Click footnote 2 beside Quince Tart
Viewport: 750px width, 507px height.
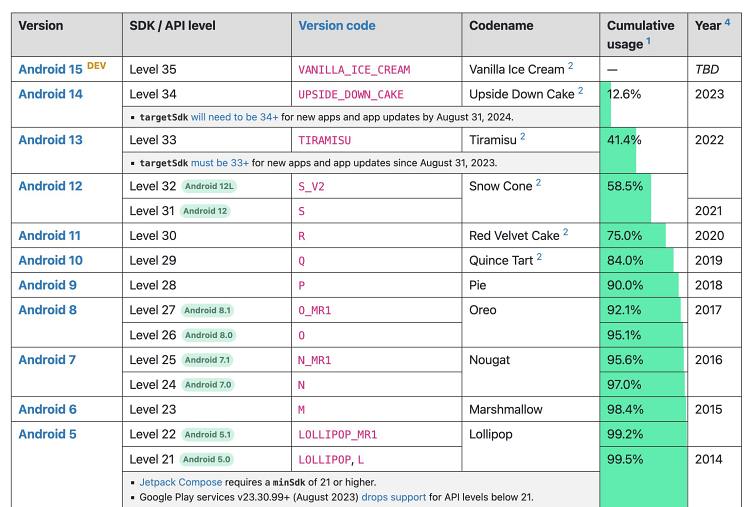tap(539, 257)
